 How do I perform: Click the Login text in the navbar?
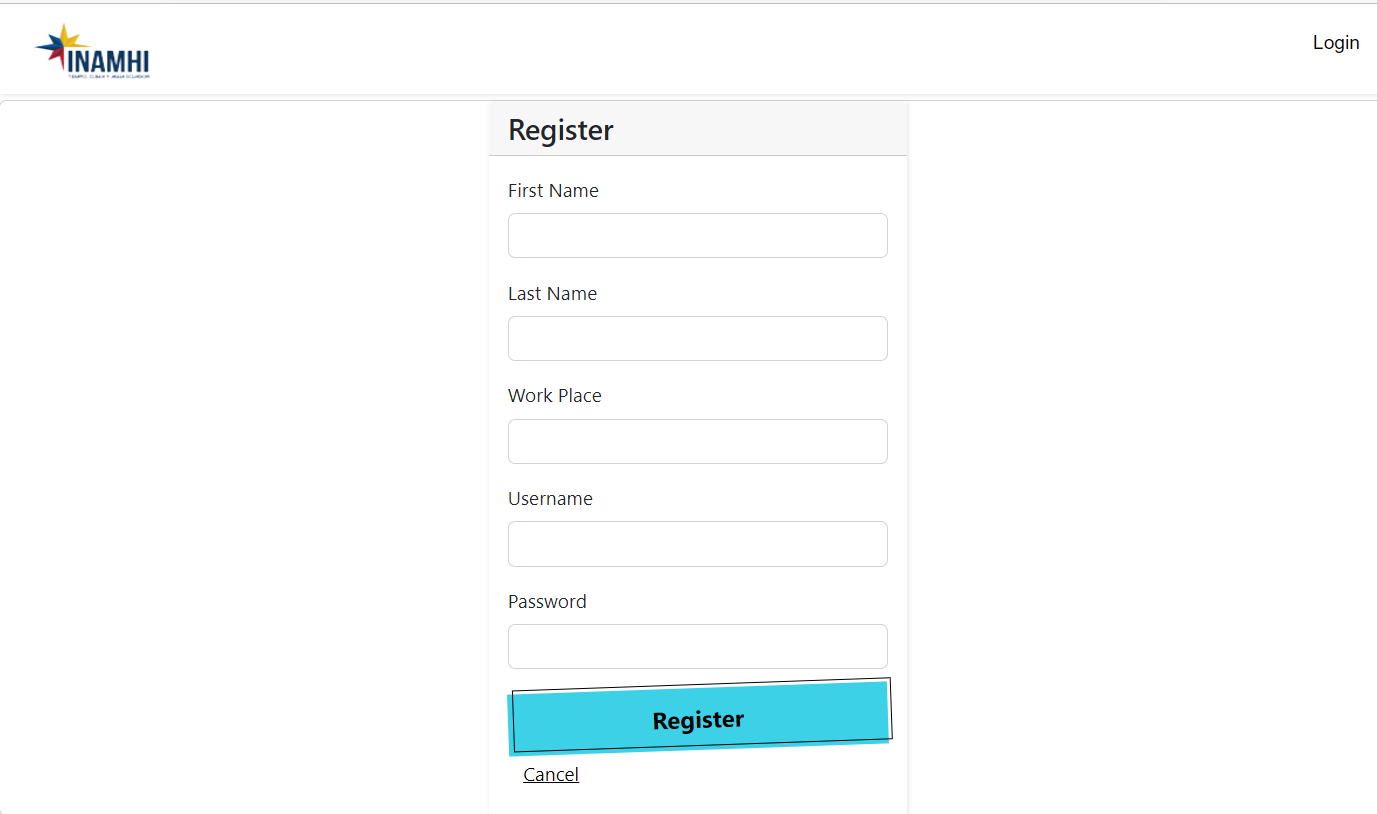click(1335, 42)
